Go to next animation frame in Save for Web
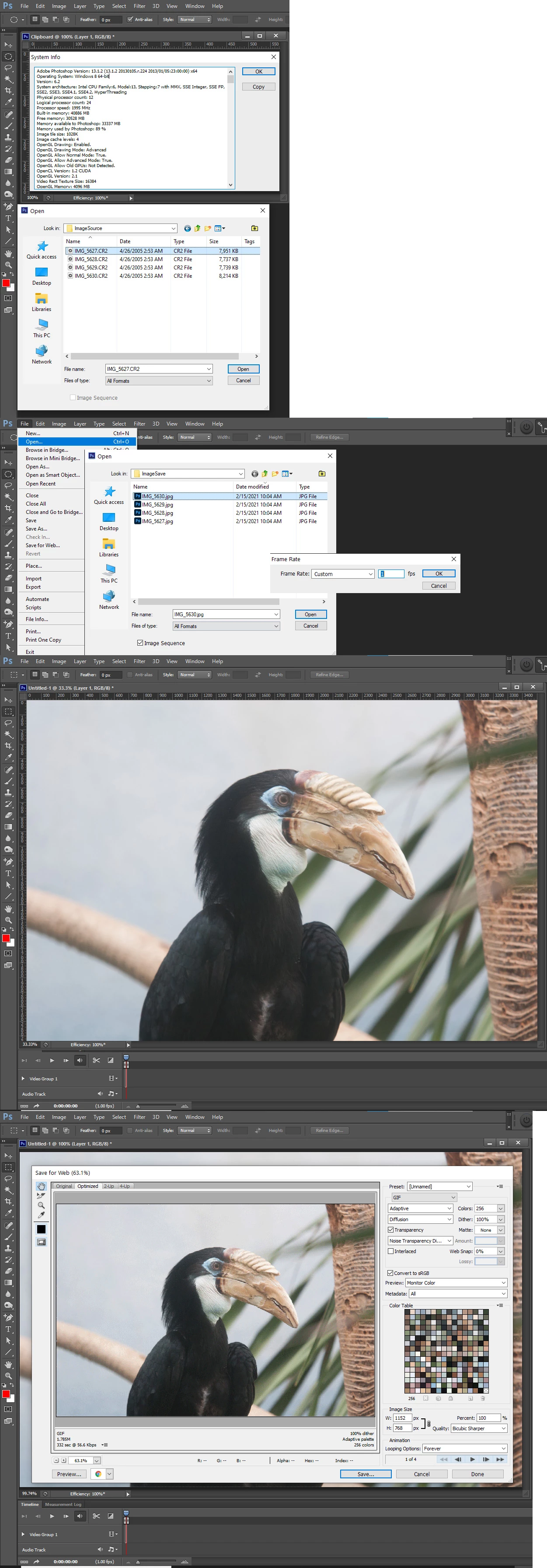The width and height of the screenshot is (547, 1568). (485, 1459)
